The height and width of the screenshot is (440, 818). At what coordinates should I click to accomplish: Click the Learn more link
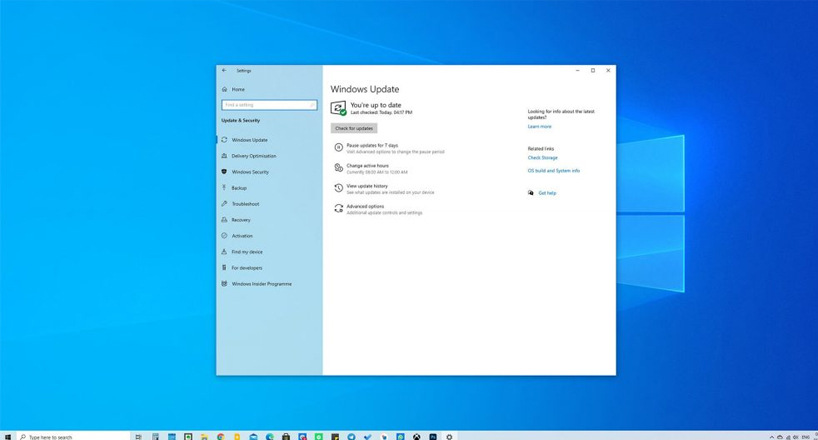[x=539, y=126]
